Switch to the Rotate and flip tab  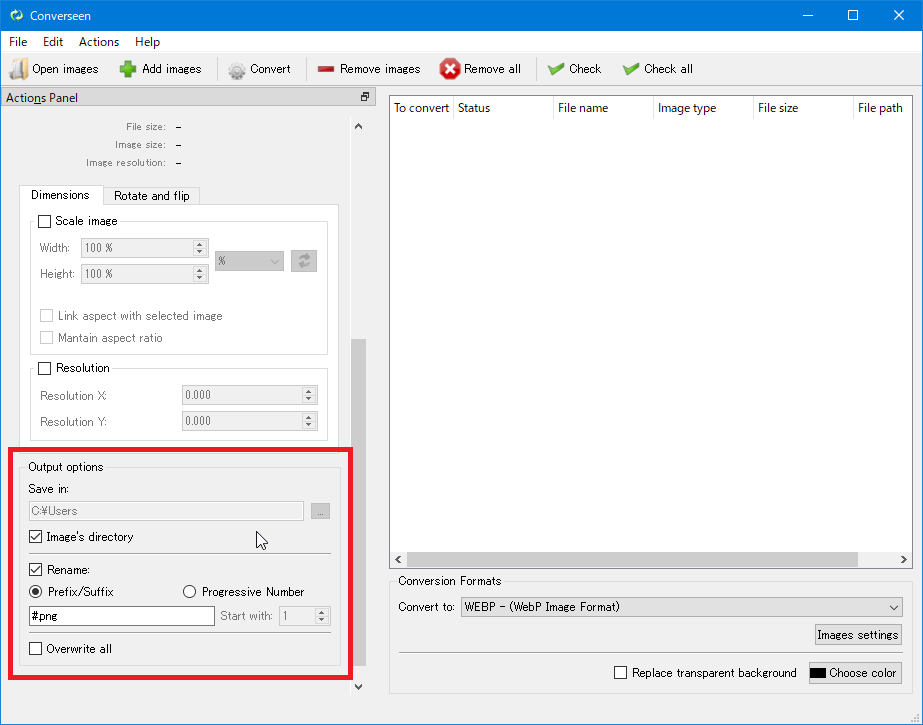pos(151,196)
